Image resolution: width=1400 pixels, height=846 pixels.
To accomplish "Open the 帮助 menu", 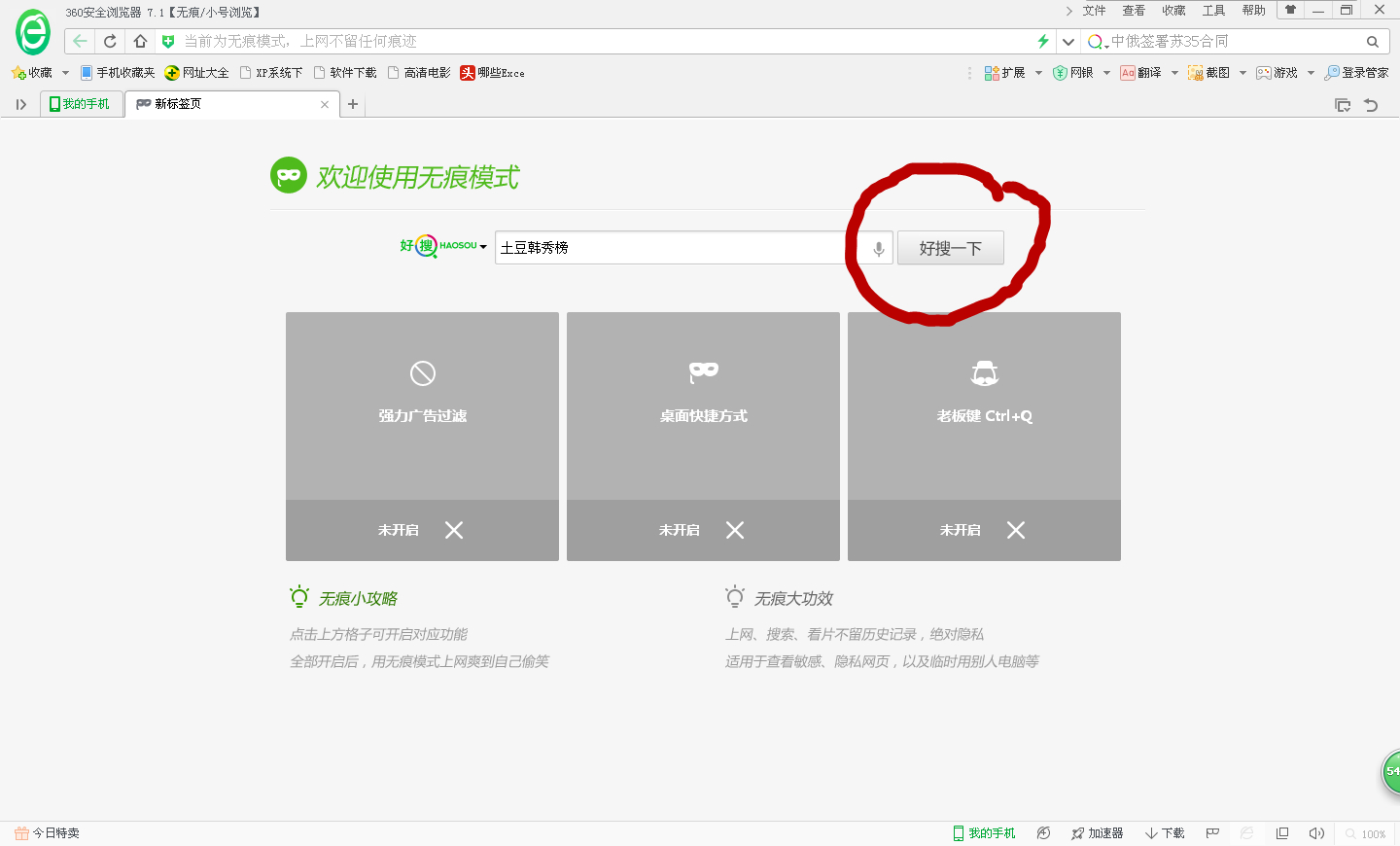I will 1253,11.
